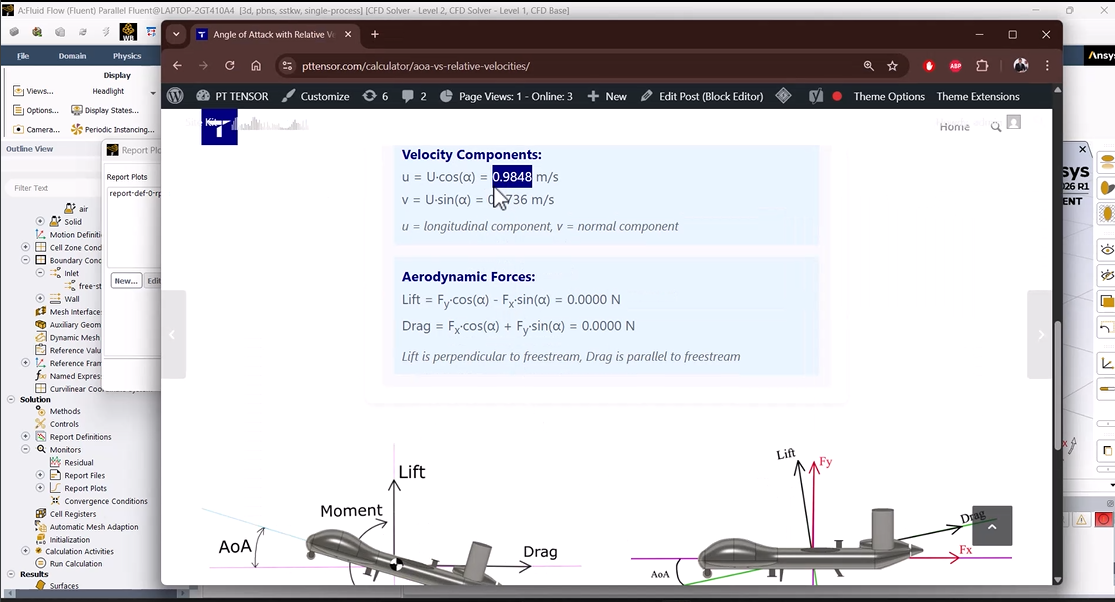
Task: Reload the page using the refresh icon
Action: [x=230, y=66]
